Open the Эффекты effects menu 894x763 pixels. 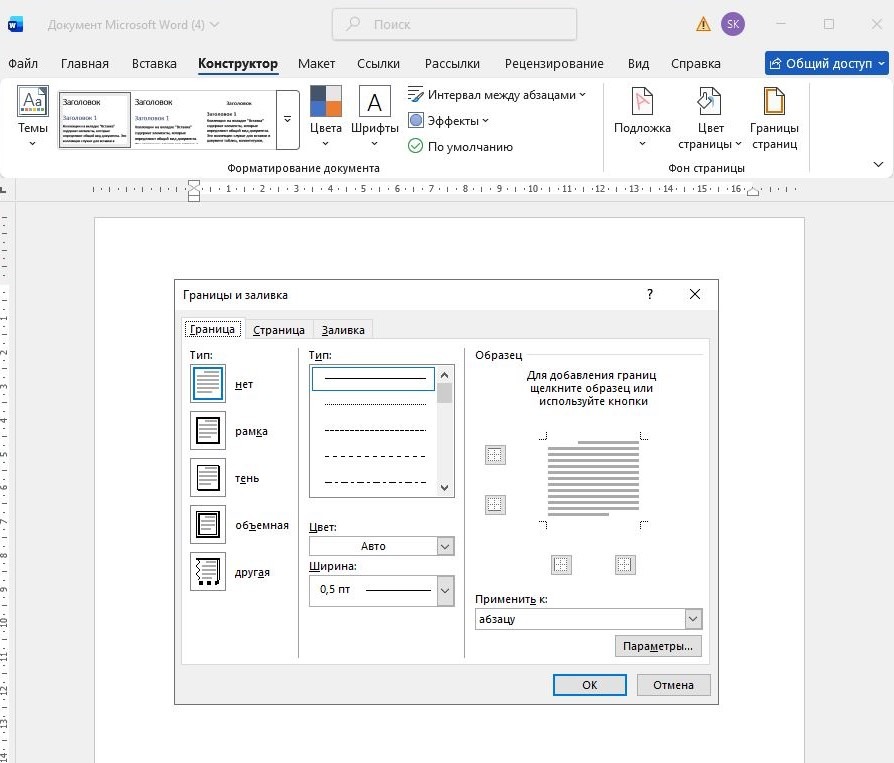tap(449, 120)
